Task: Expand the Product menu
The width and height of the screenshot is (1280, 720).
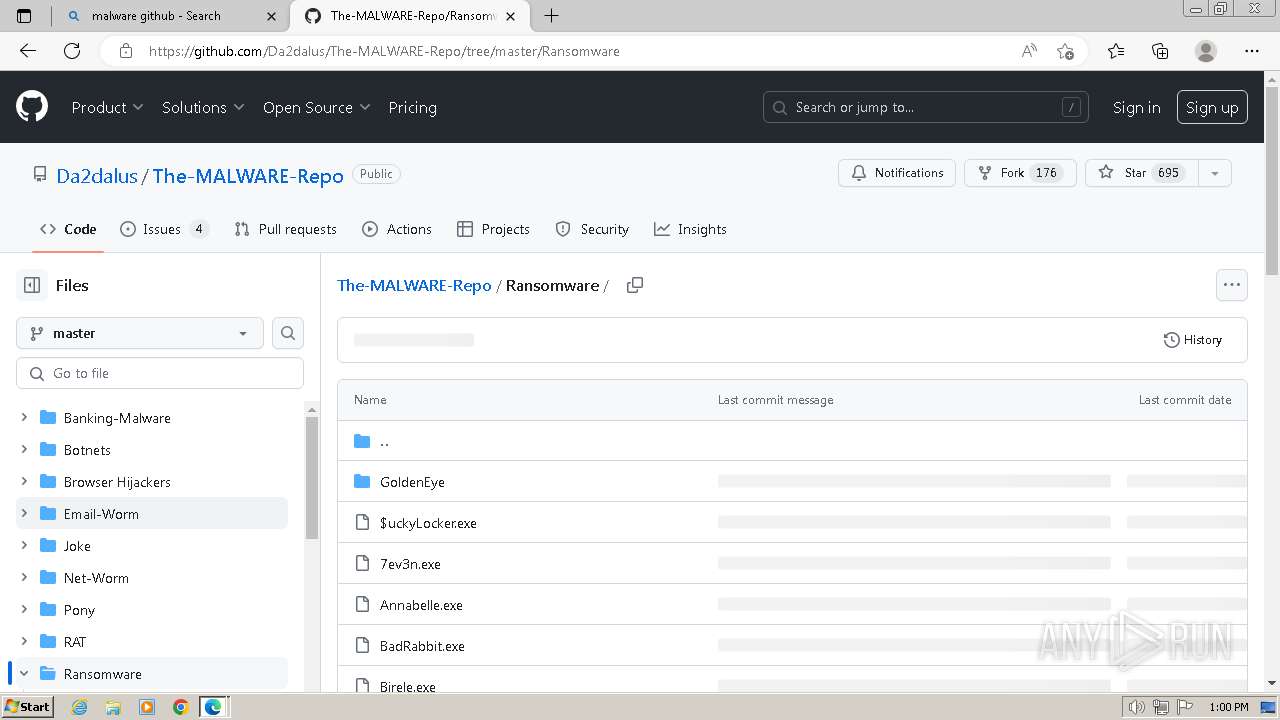Action: (107, 107)
